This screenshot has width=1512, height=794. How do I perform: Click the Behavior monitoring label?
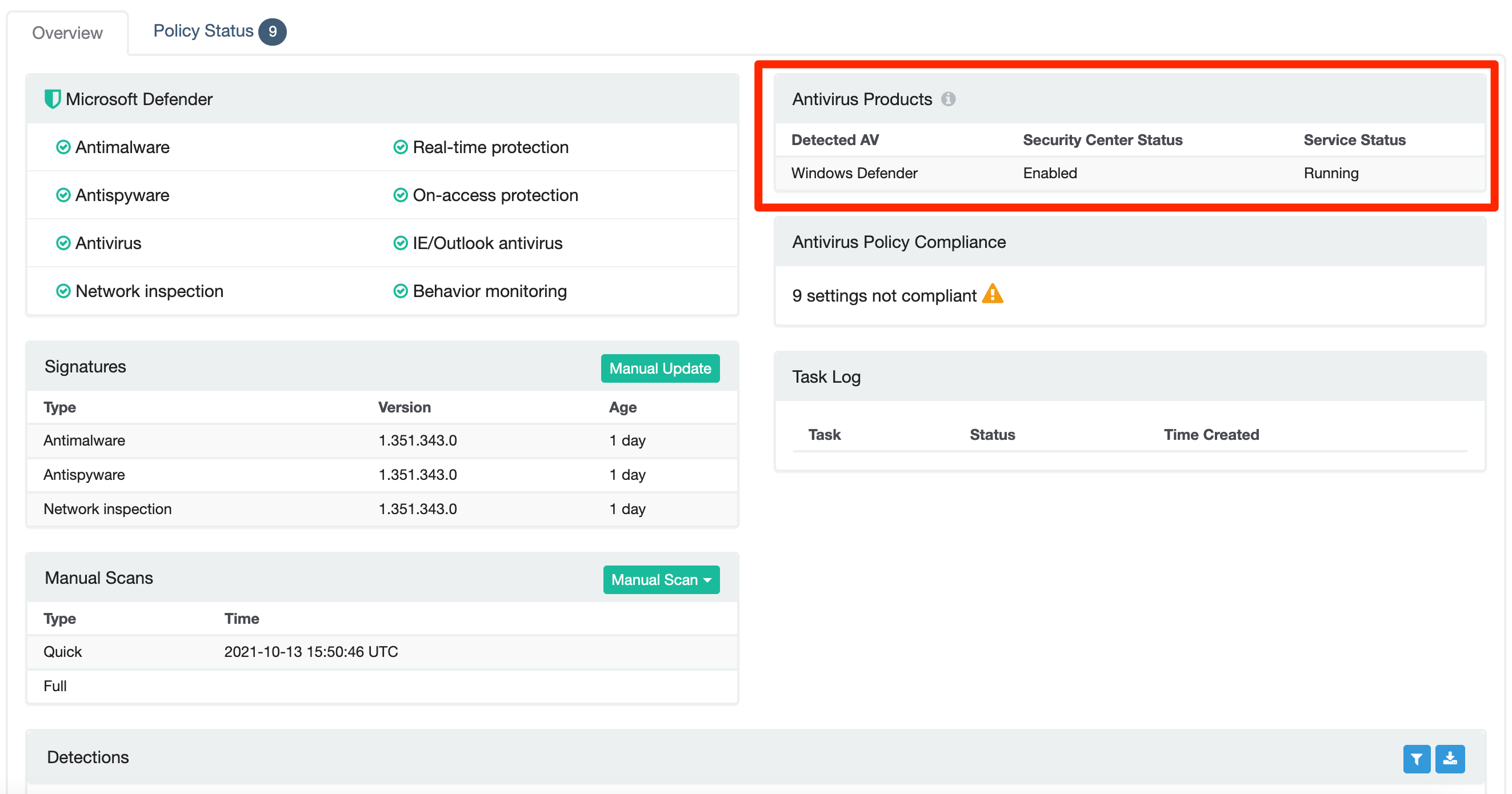pyautogui.click(x=490, y=291)
